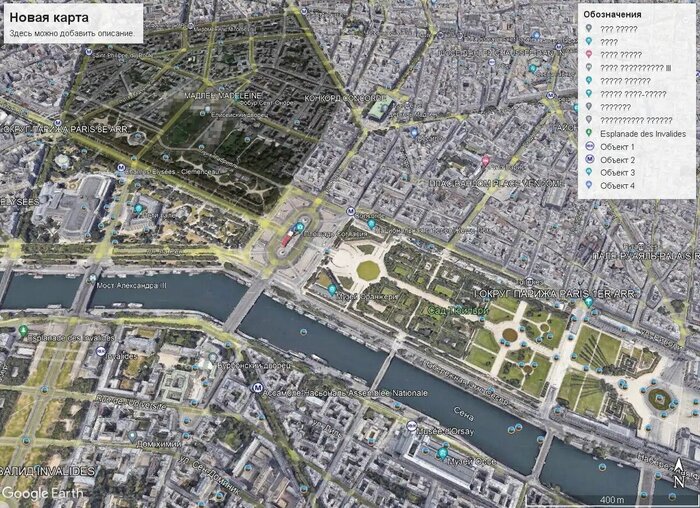Click the Google Earth logo
The width and height of the screenshot is (700, 508).
41,493
